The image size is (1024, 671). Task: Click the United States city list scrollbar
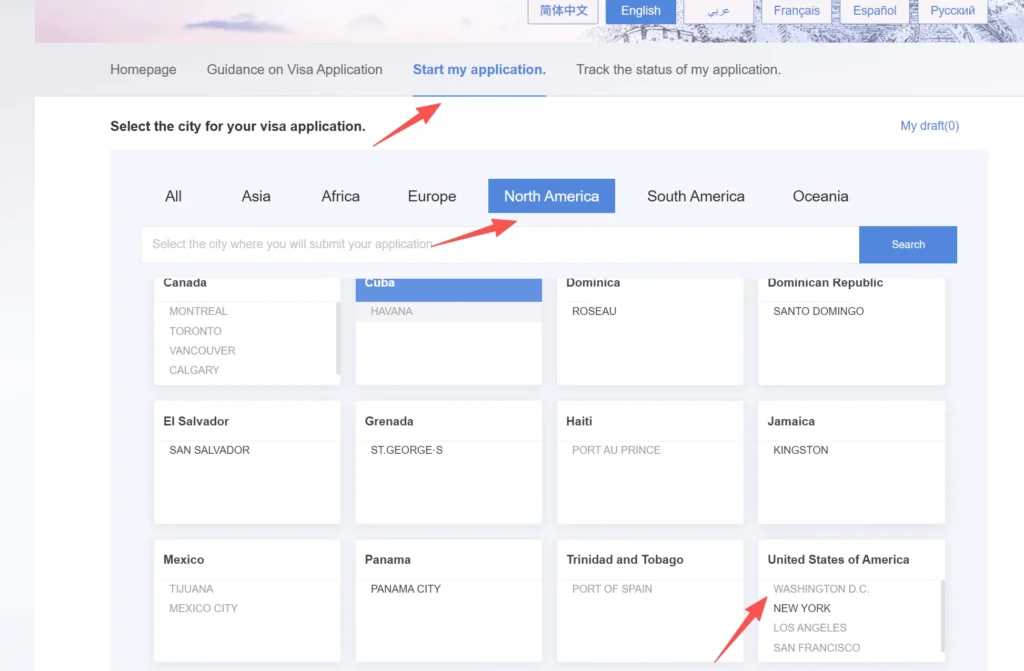(942, 615)
